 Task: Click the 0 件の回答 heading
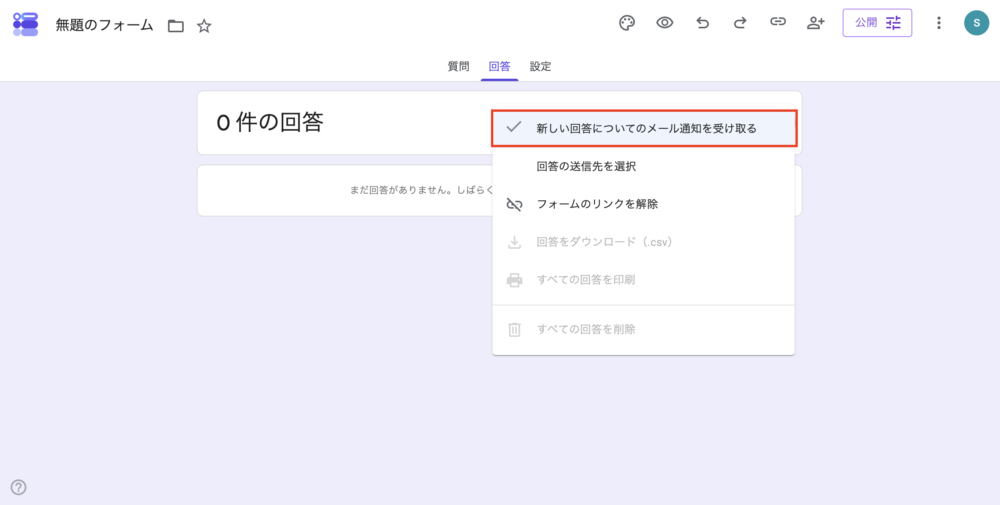pyautogui.click(x=270, y=122)
